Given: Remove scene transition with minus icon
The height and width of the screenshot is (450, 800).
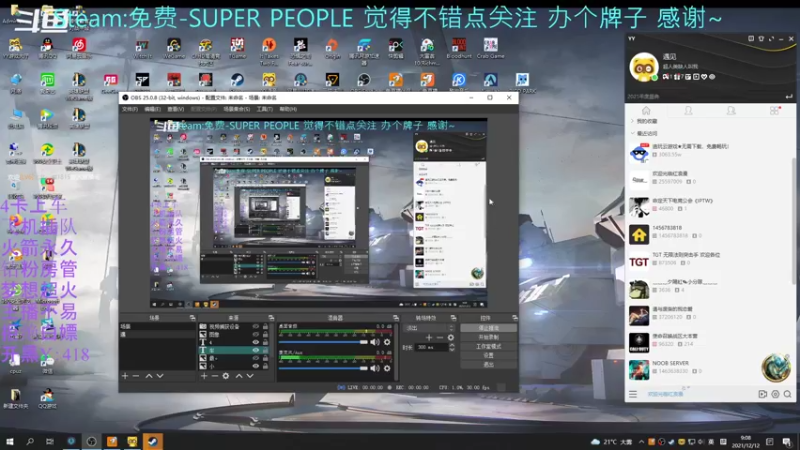Looking at the screenshot, I should pyautogui.click(x=440, y=337).
